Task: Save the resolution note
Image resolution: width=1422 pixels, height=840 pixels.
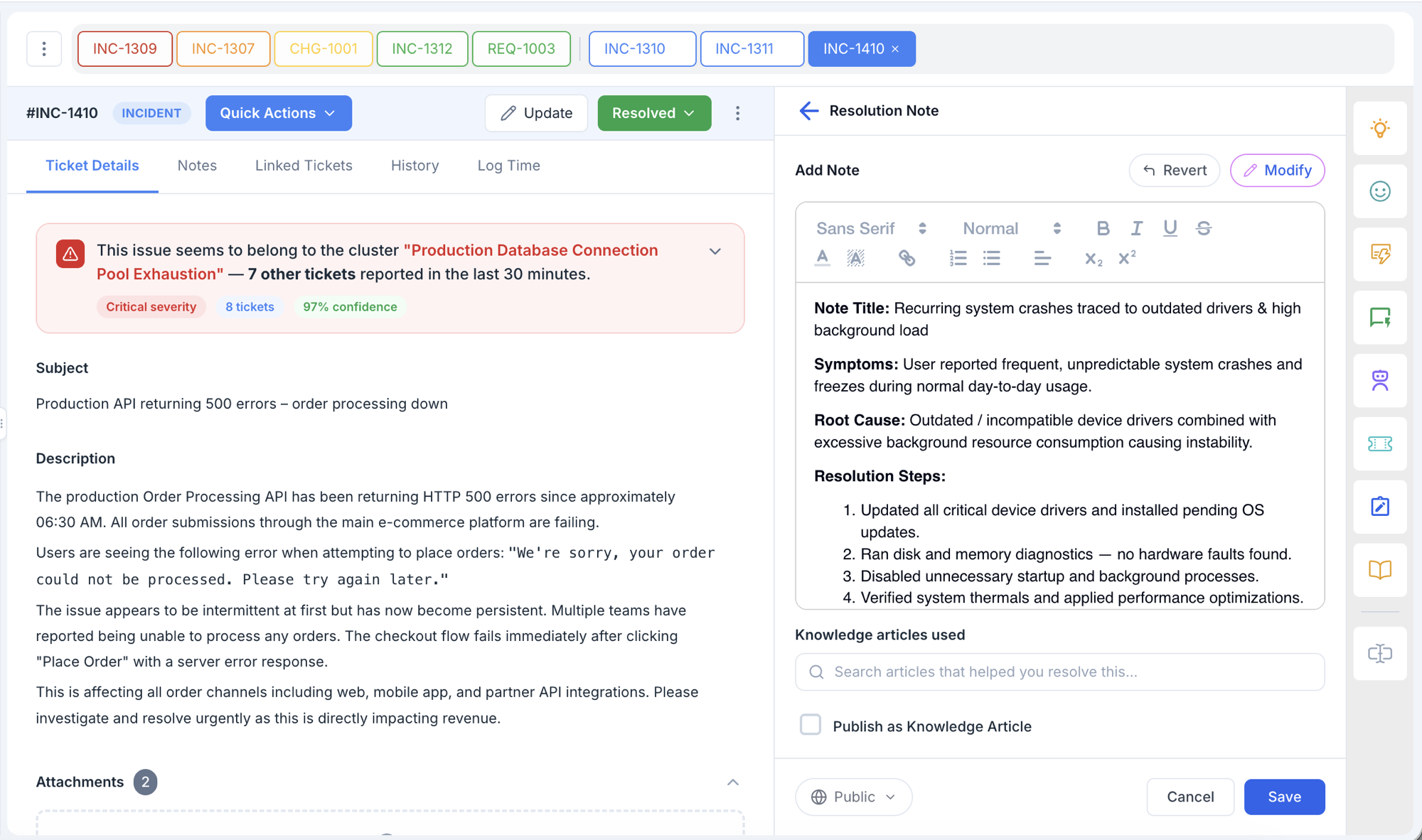Action: 1284,797
